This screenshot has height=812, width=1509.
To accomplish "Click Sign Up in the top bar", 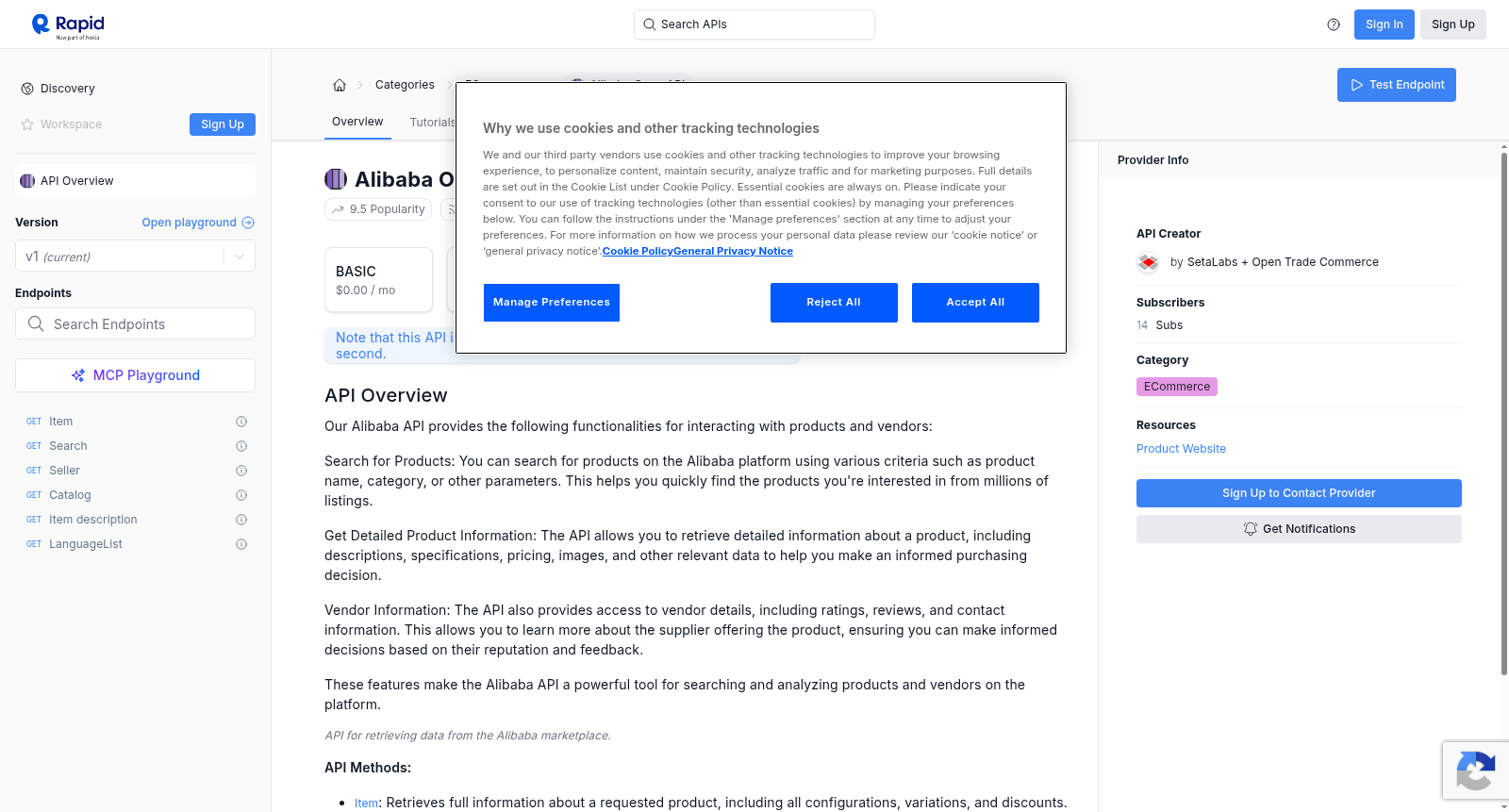I will click(1453, 25).
